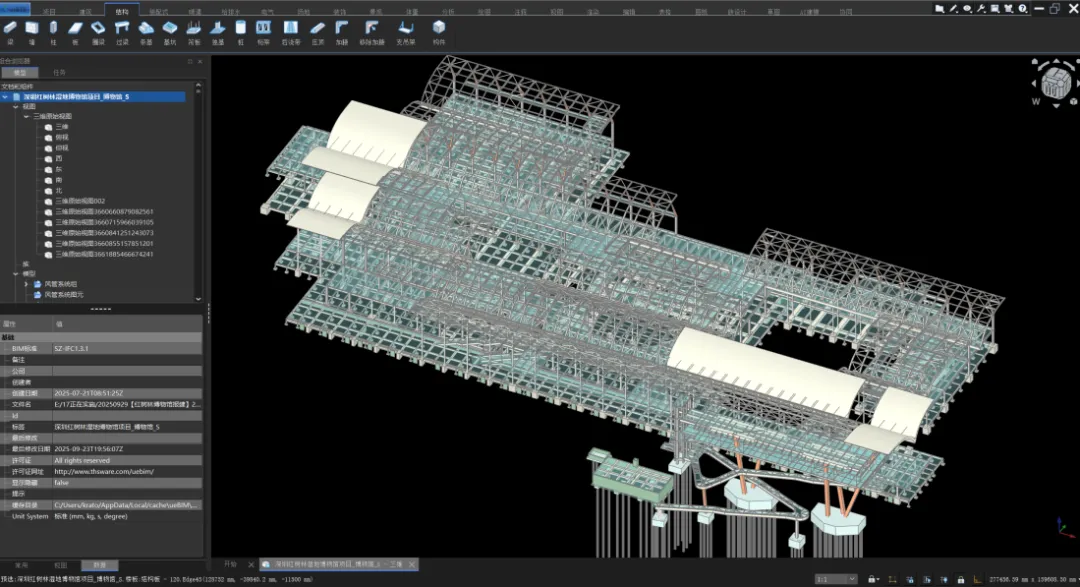Select the 后浇带 post-cast strip tool

[291, 32]
